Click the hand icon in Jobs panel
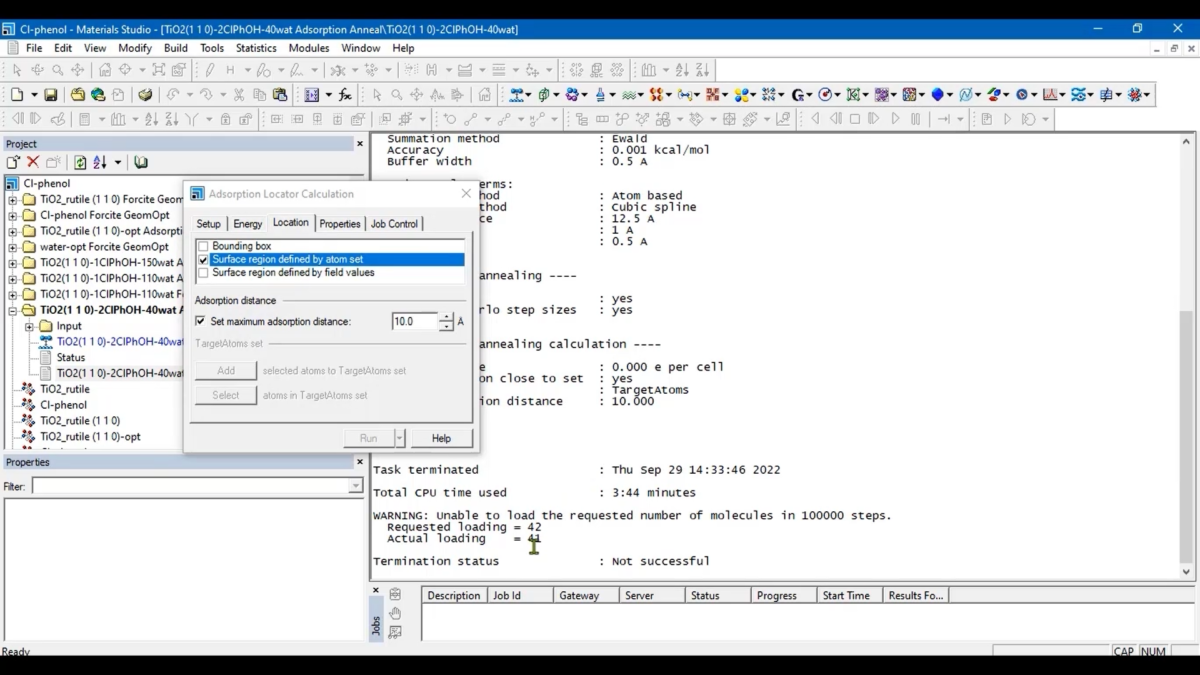Viewport: 1200px width, 675px height. coord(395,613)
